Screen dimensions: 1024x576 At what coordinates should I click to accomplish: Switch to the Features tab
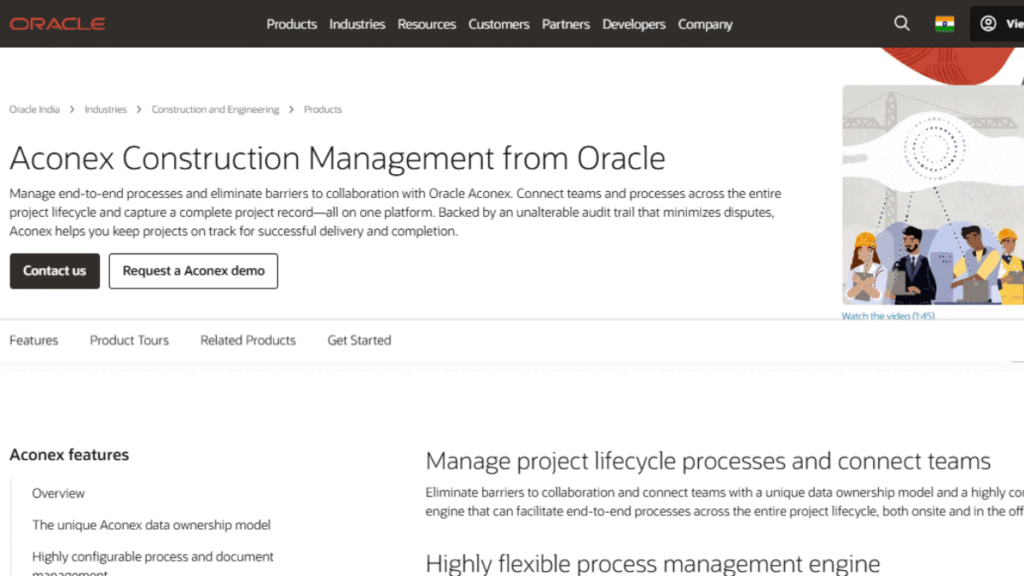click(x=34, y=340)
